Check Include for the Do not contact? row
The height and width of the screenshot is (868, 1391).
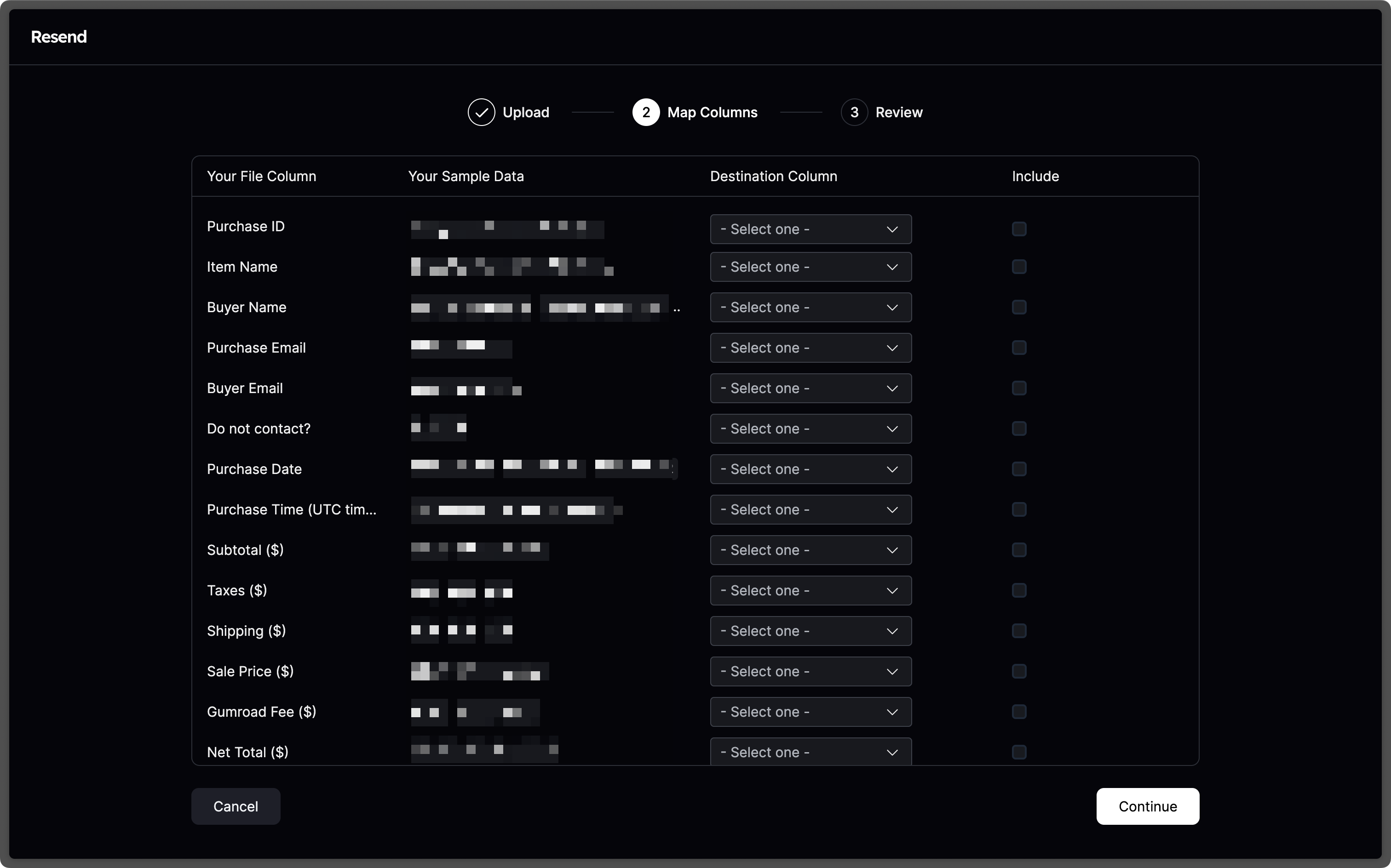coord(1019,428)
